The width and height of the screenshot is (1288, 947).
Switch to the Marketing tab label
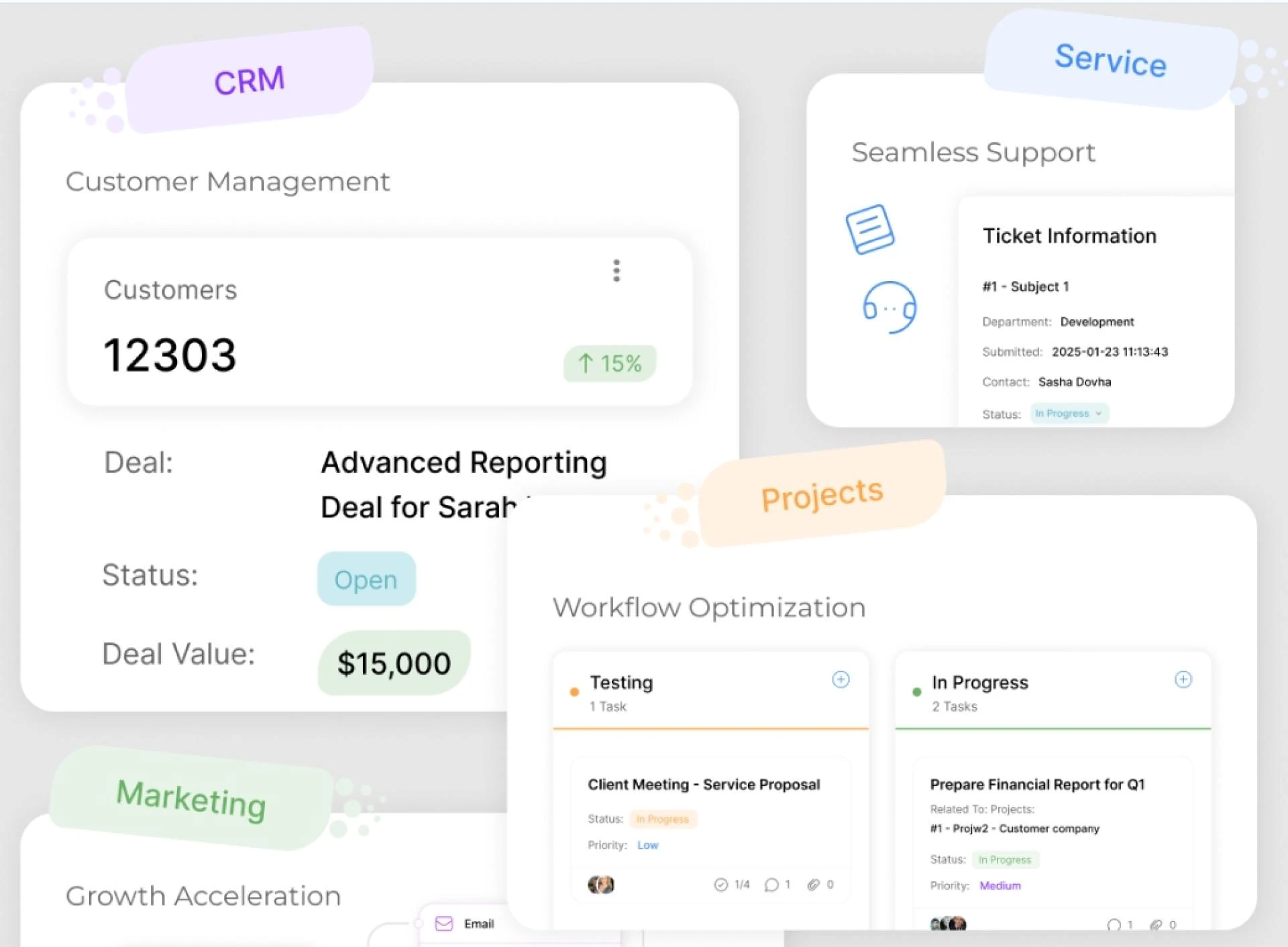191,798
